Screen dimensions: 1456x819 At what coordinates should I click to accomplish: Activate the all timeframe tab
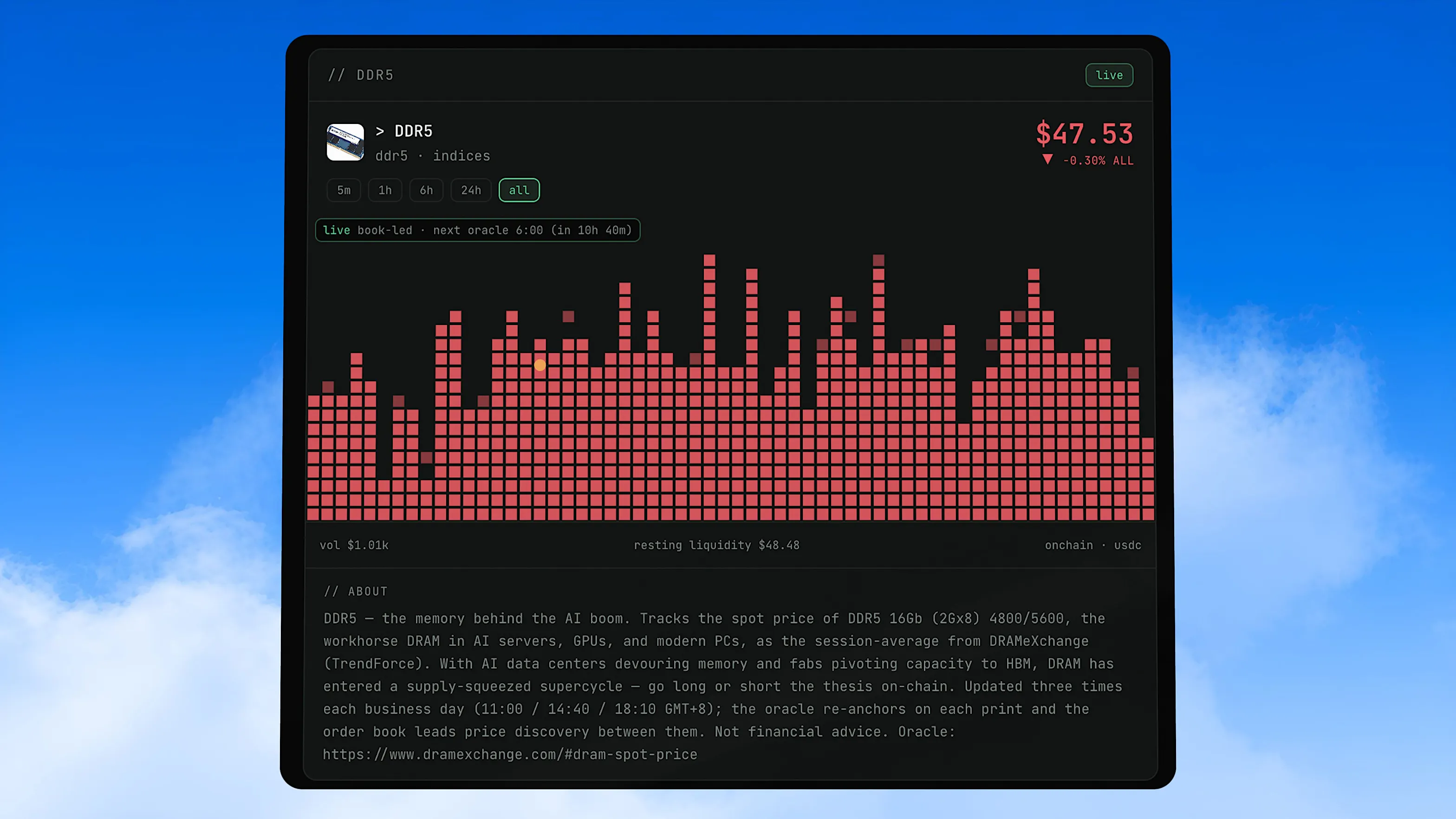point(519,190)
